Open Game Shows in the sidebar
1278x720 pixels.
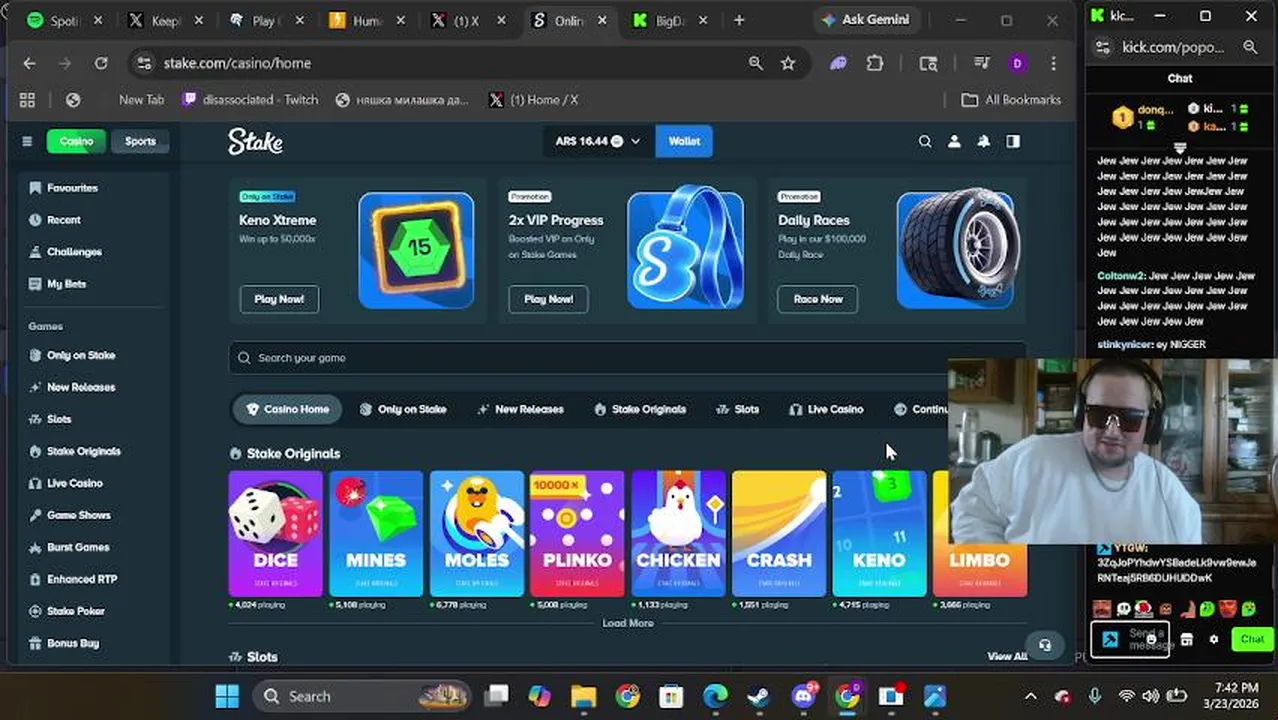[x=69, y=515]
